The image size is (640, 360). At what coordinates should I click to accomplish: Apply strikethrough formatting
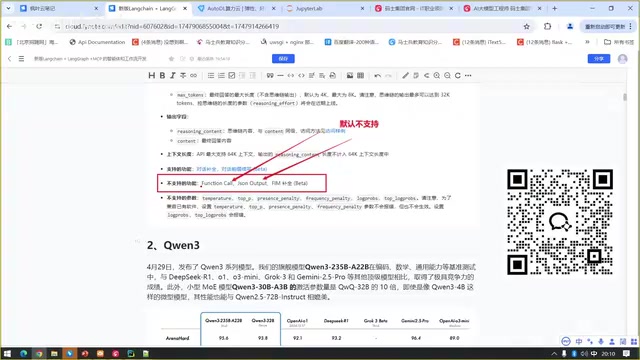coord(183,76)
